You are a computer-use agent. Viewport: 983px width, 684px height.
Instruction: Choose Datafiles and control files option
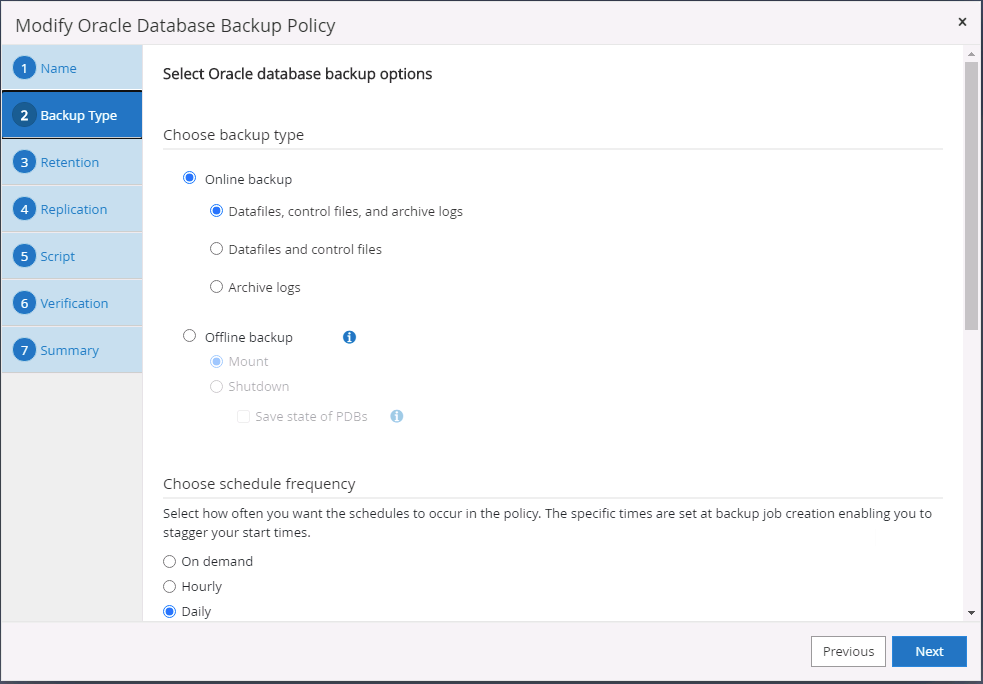click(x=216, y=249)
